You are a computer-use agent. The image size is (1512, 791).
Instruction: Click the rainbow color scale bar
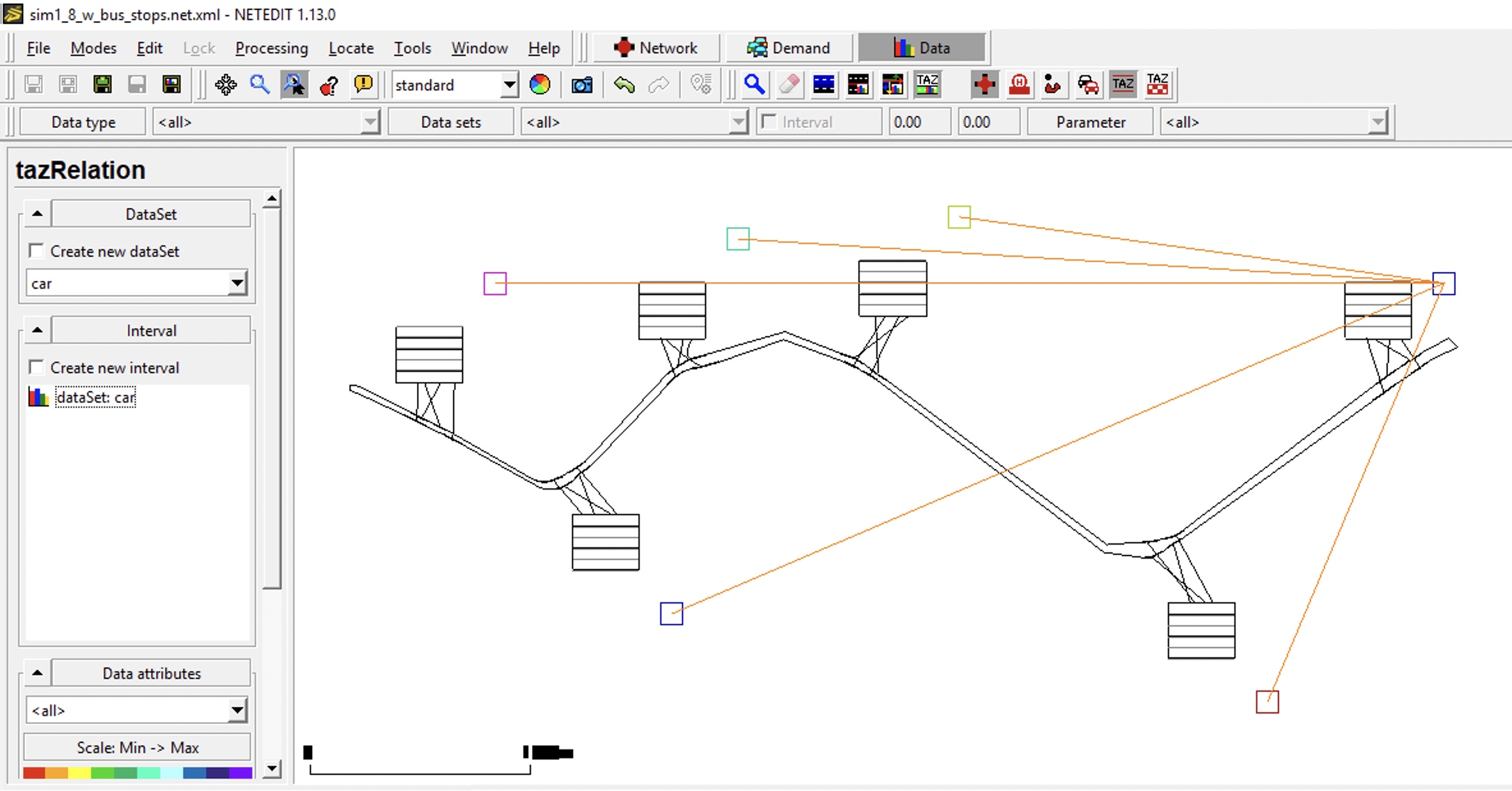coord(137,772)
